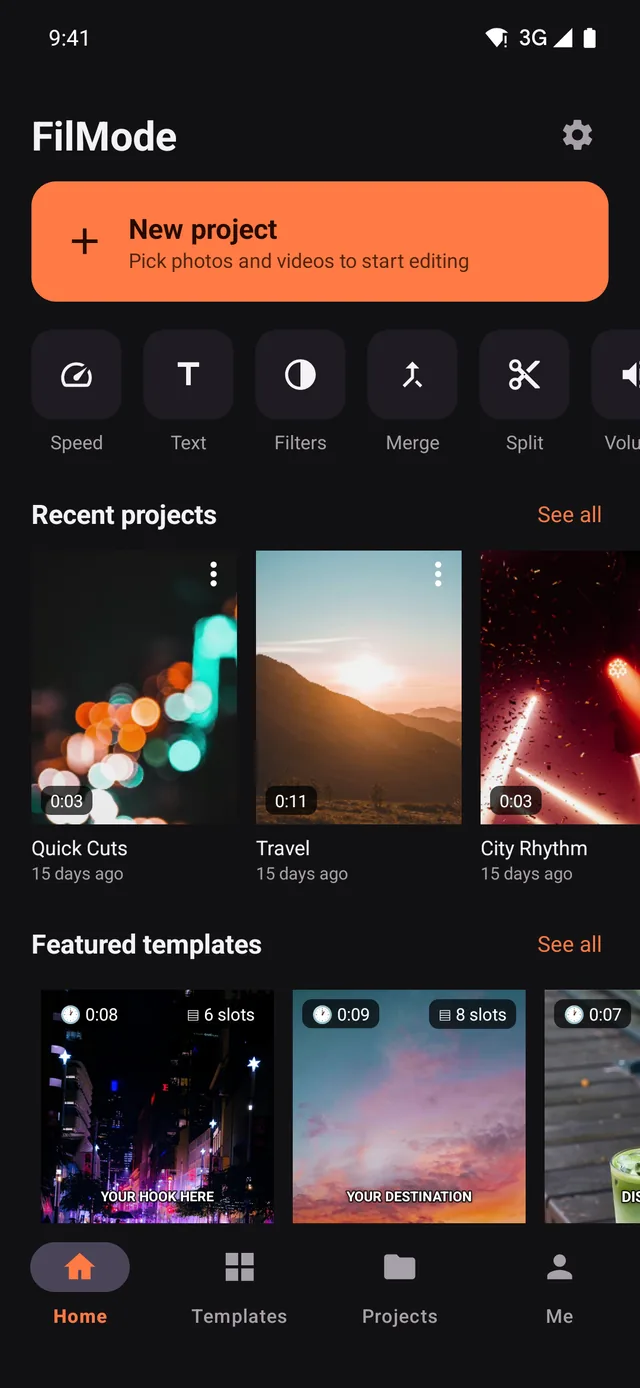640x1388 pixels.
Task: Open the Split scissors tool
Action: pos(525,375)
